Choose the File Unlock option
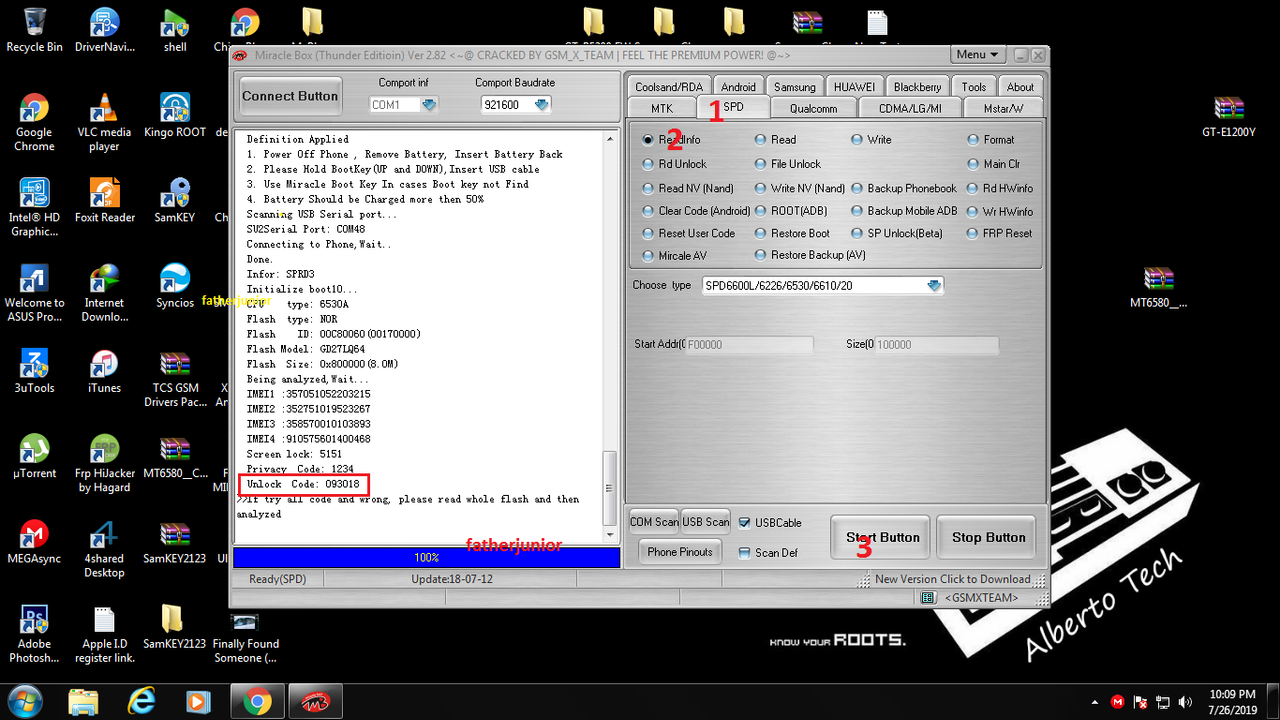Screen dimensions: 1280x720 click(788, 164)
